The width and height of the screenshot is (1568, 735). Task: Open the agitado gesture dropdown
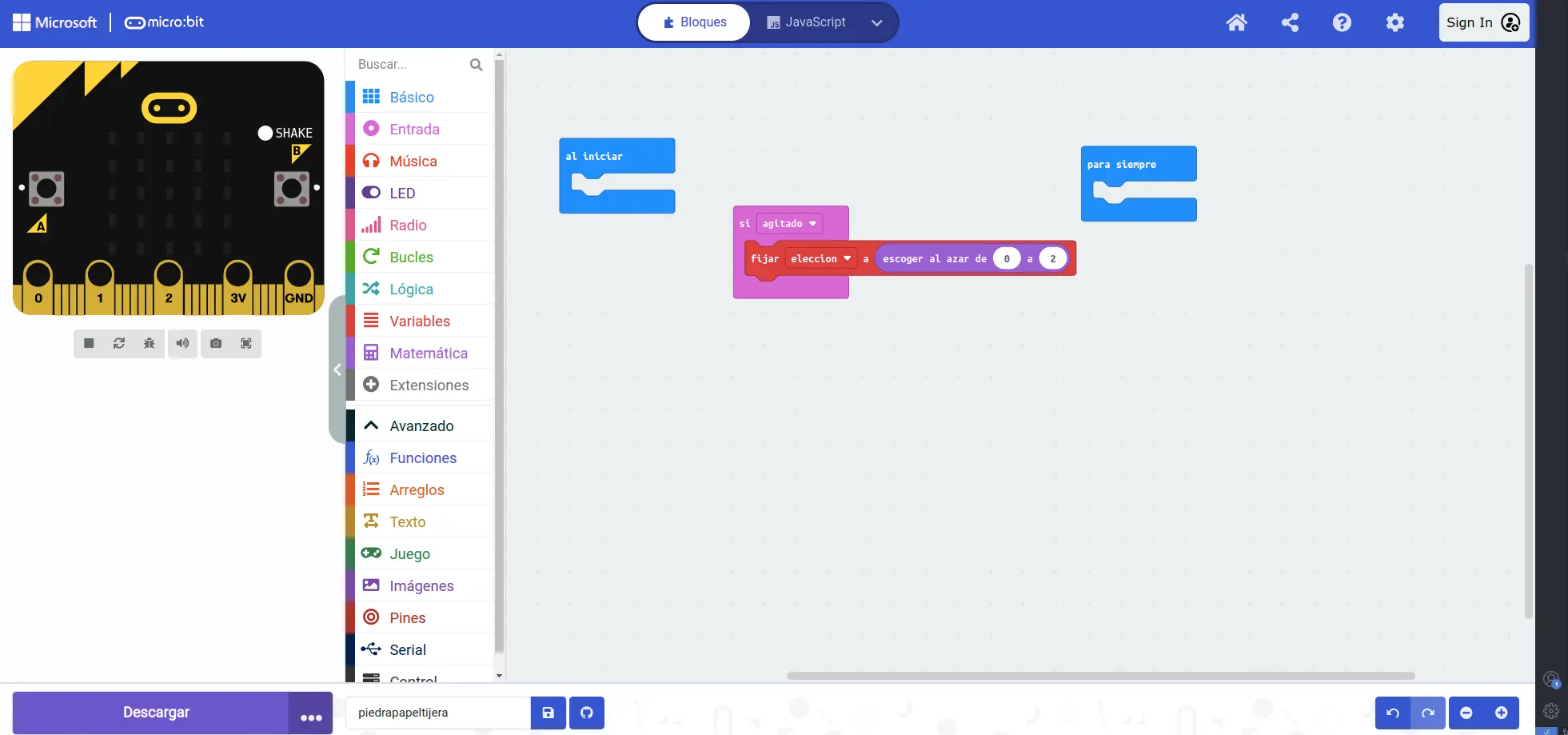789,224
